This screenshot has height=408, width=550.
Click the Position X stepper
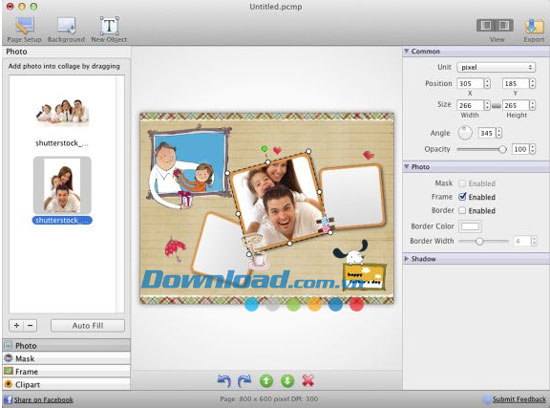coord(487,83)
